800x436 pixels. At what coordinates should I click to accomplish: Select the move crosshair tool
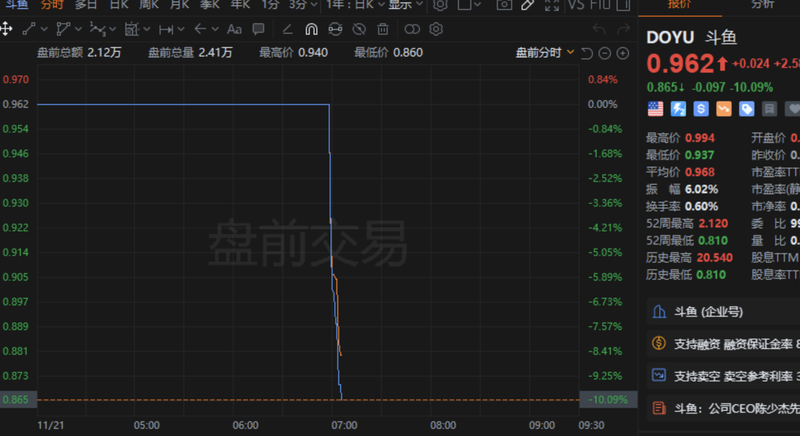(x=6, y=29)
